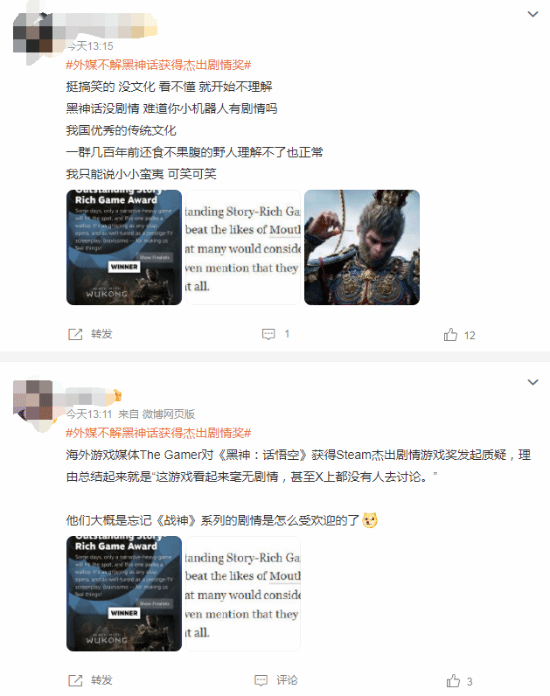Screen dimensions: 550x696
Task: Open first post's article text screenshot thumbnail
Action: click(243, 247)
